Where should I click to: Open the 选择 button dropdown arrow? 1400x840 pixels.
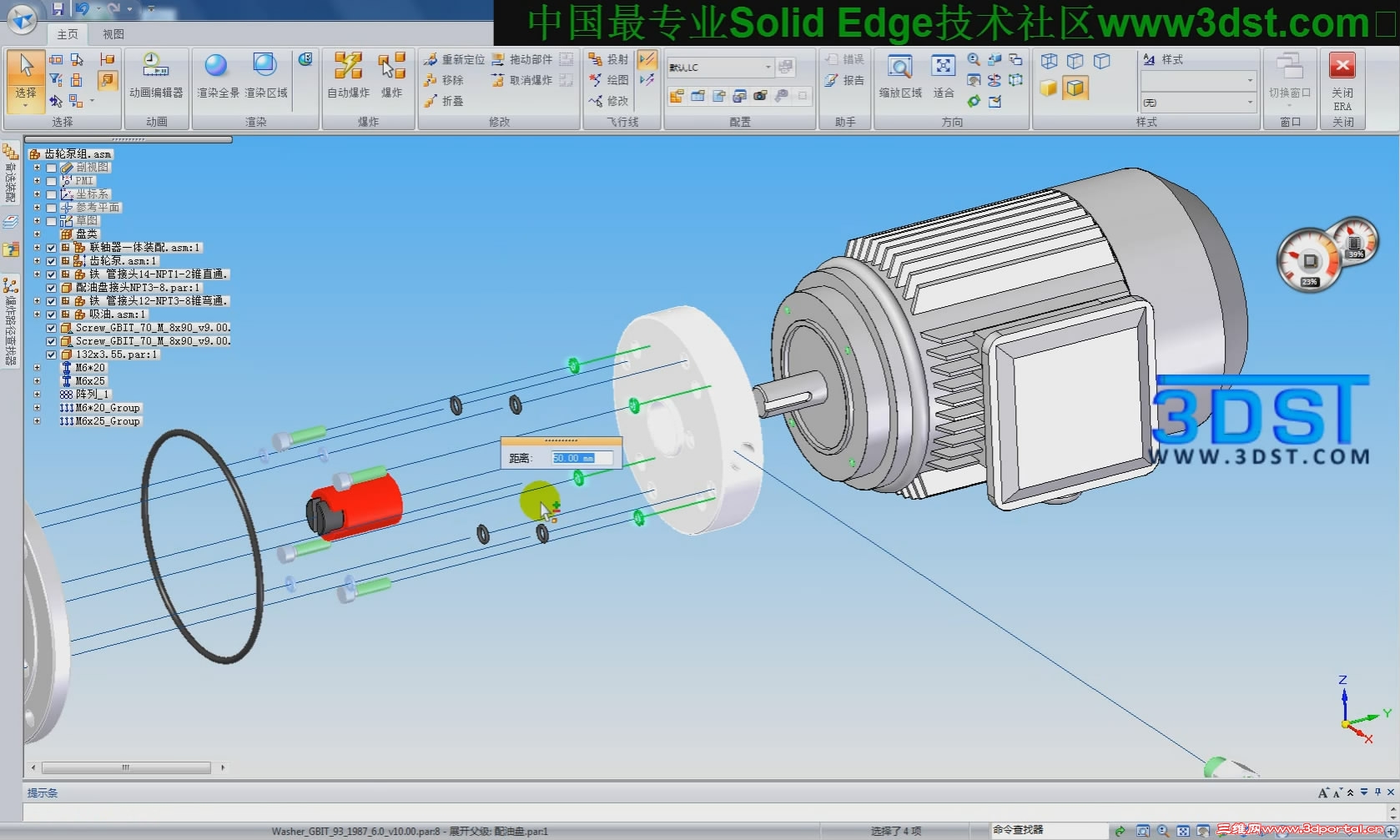pyautogui.click(x=26, y=105)
